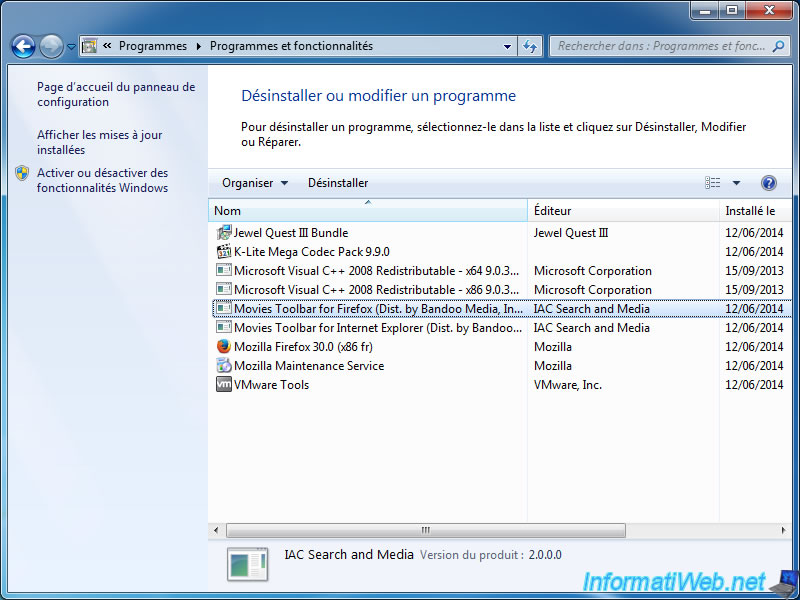Go back with the blue back arrow
Screen dimensions: 800x600
pyautogui.click(x=23, y=46)
